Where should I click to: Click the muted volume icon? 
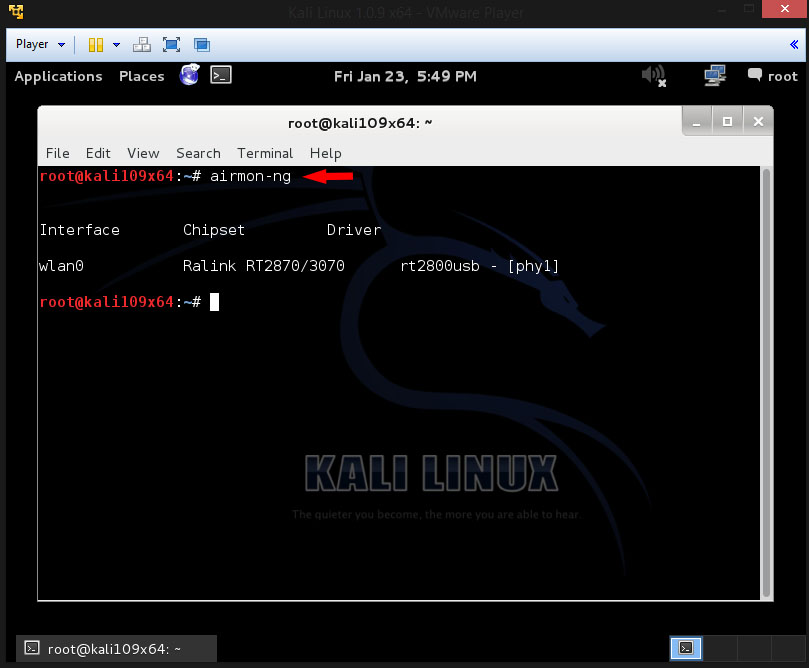click(x=654, y=76)
